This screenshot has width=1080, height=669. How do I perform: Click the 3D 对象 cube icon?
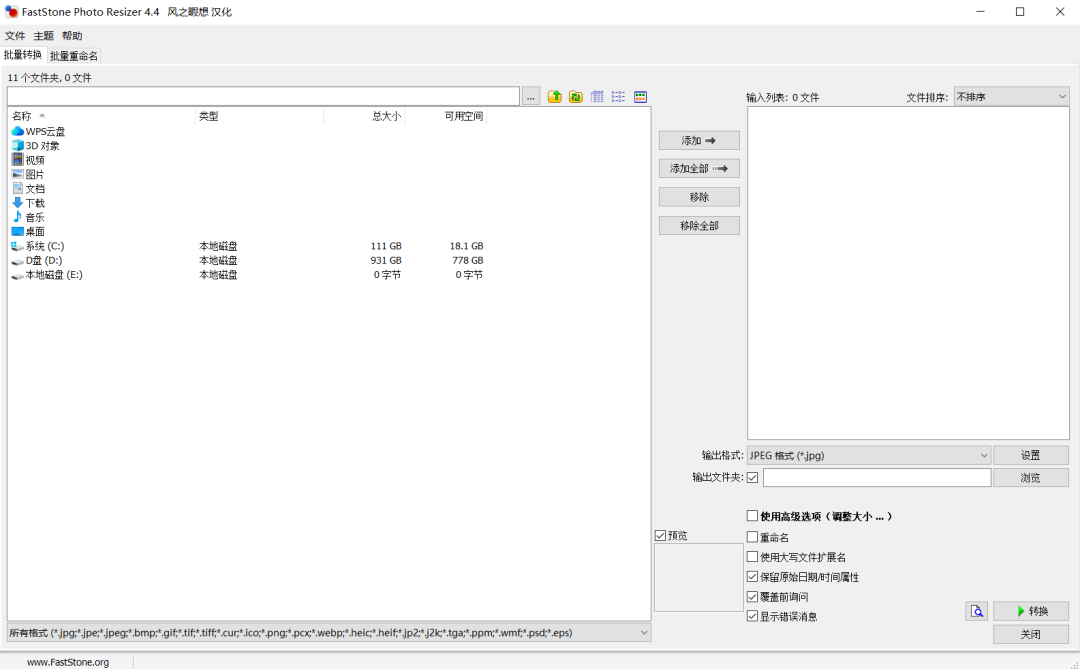pyautogui.click(x=17, y=145)
